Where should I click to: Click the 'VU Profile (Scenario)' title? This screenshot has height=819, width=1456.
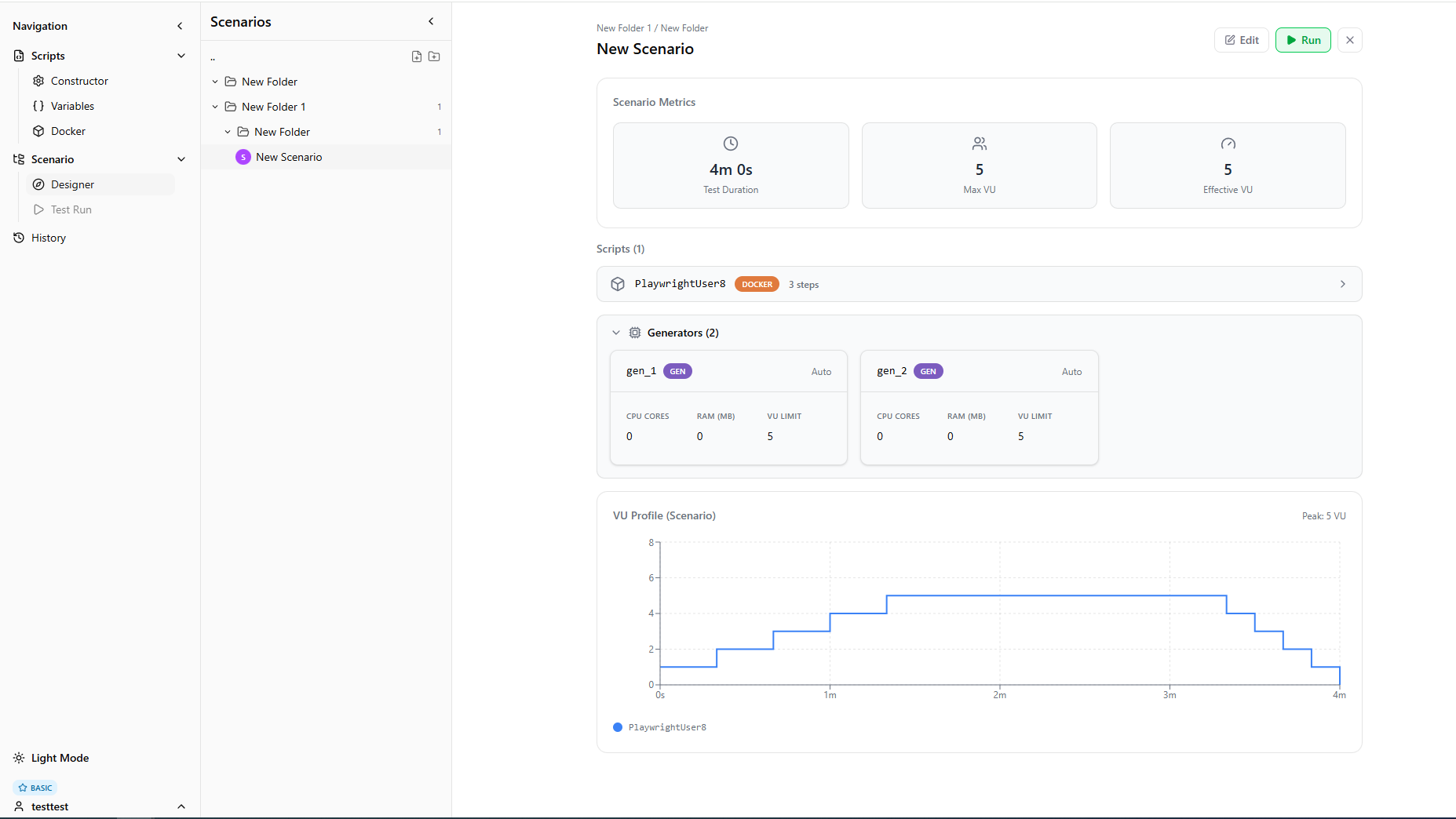pyautogui.click(x=664, y=515)
